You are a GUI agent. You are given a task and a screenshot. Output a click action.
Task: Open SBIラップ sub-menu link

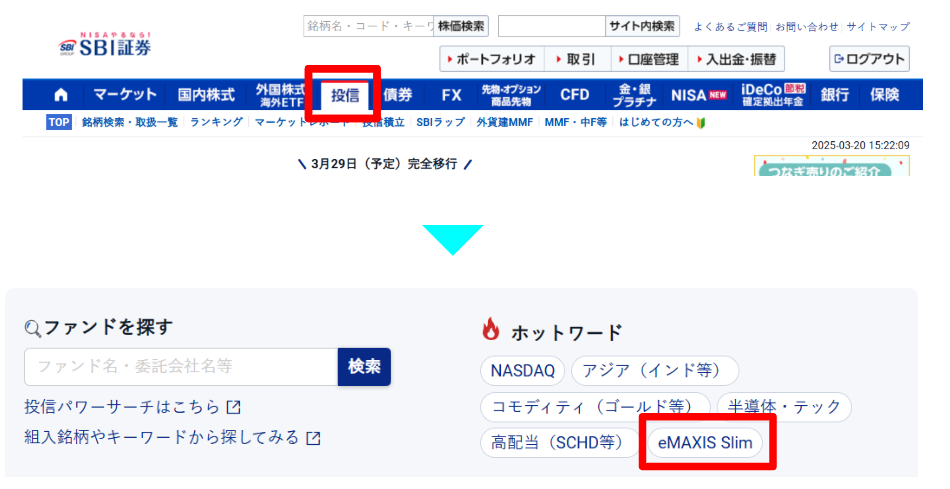[440, 122]
